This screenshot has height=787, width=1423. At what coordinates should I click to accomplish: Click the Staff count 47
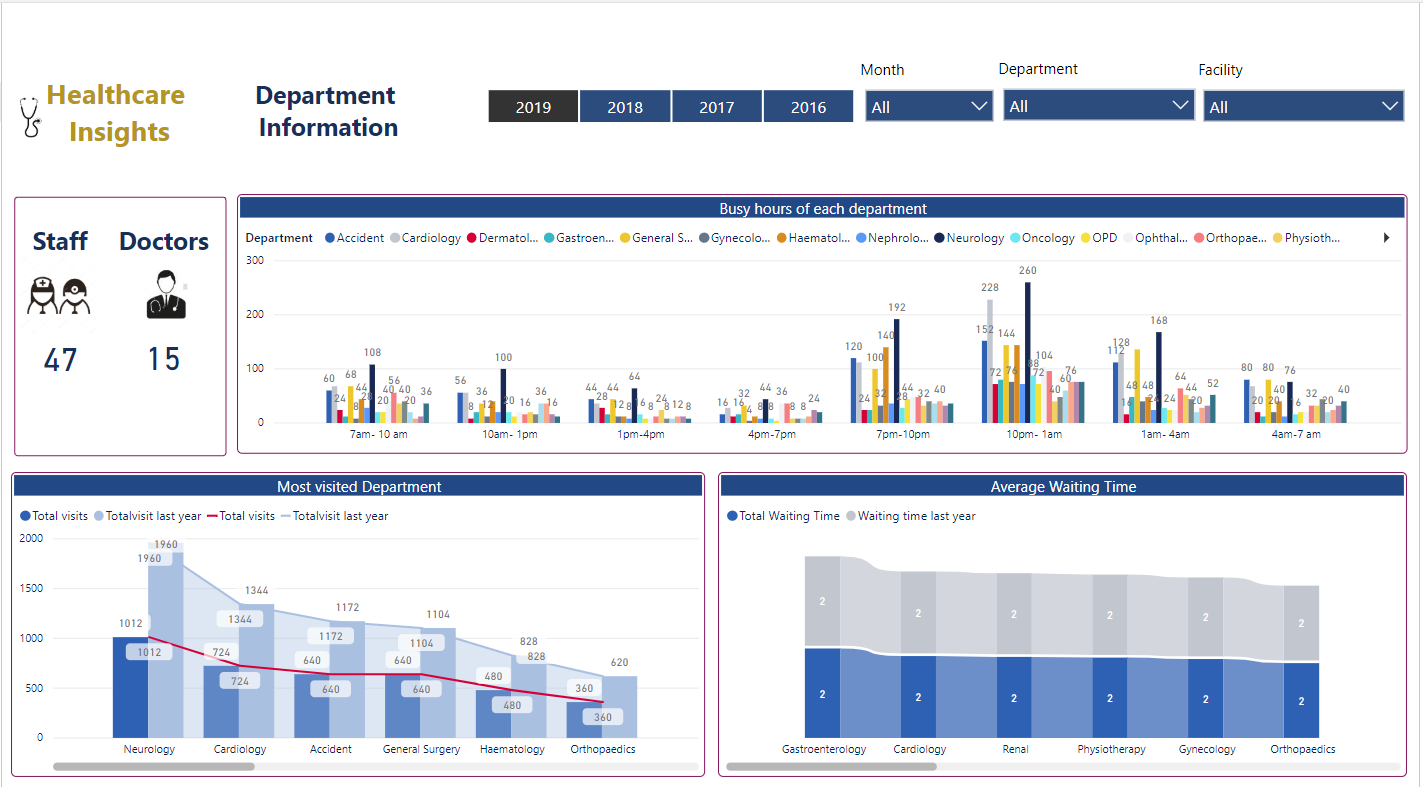point(60,360)
